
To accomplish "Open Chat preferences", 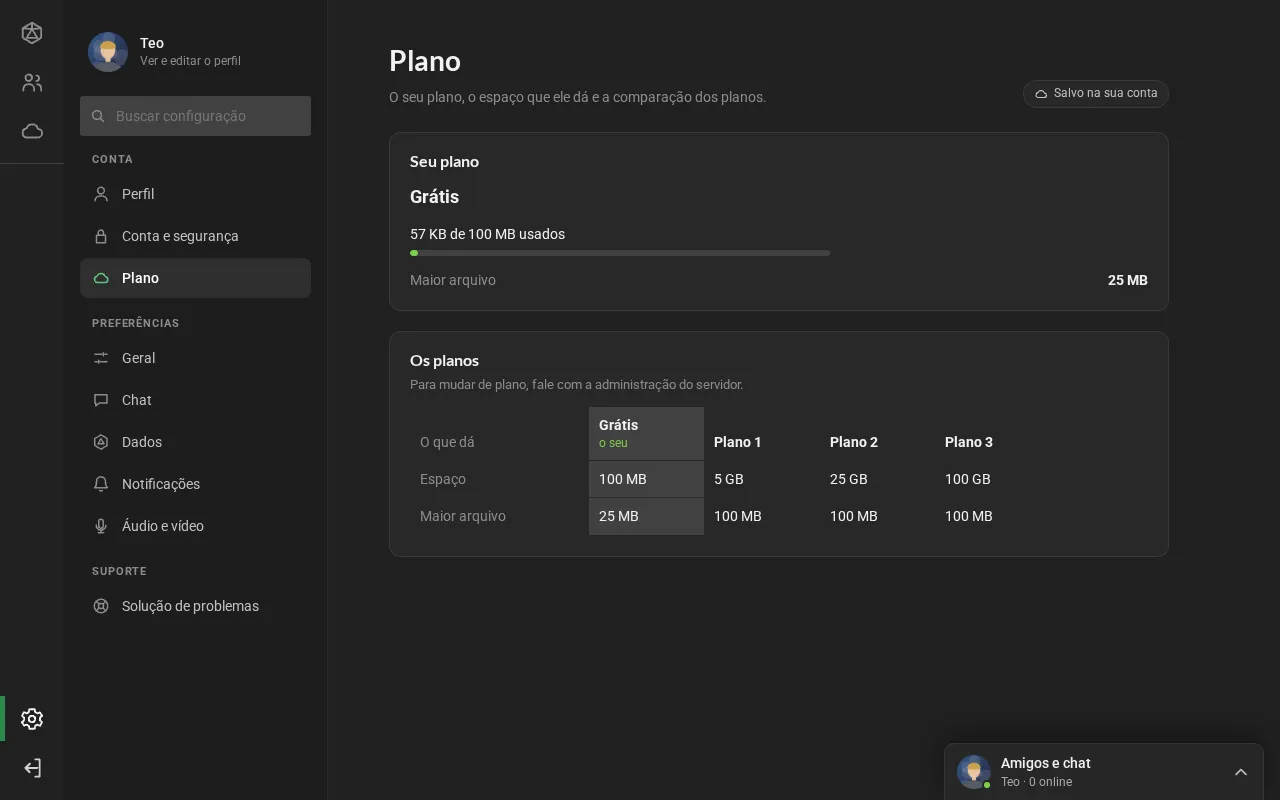I will pyautogui.click(x=195, y=400).
